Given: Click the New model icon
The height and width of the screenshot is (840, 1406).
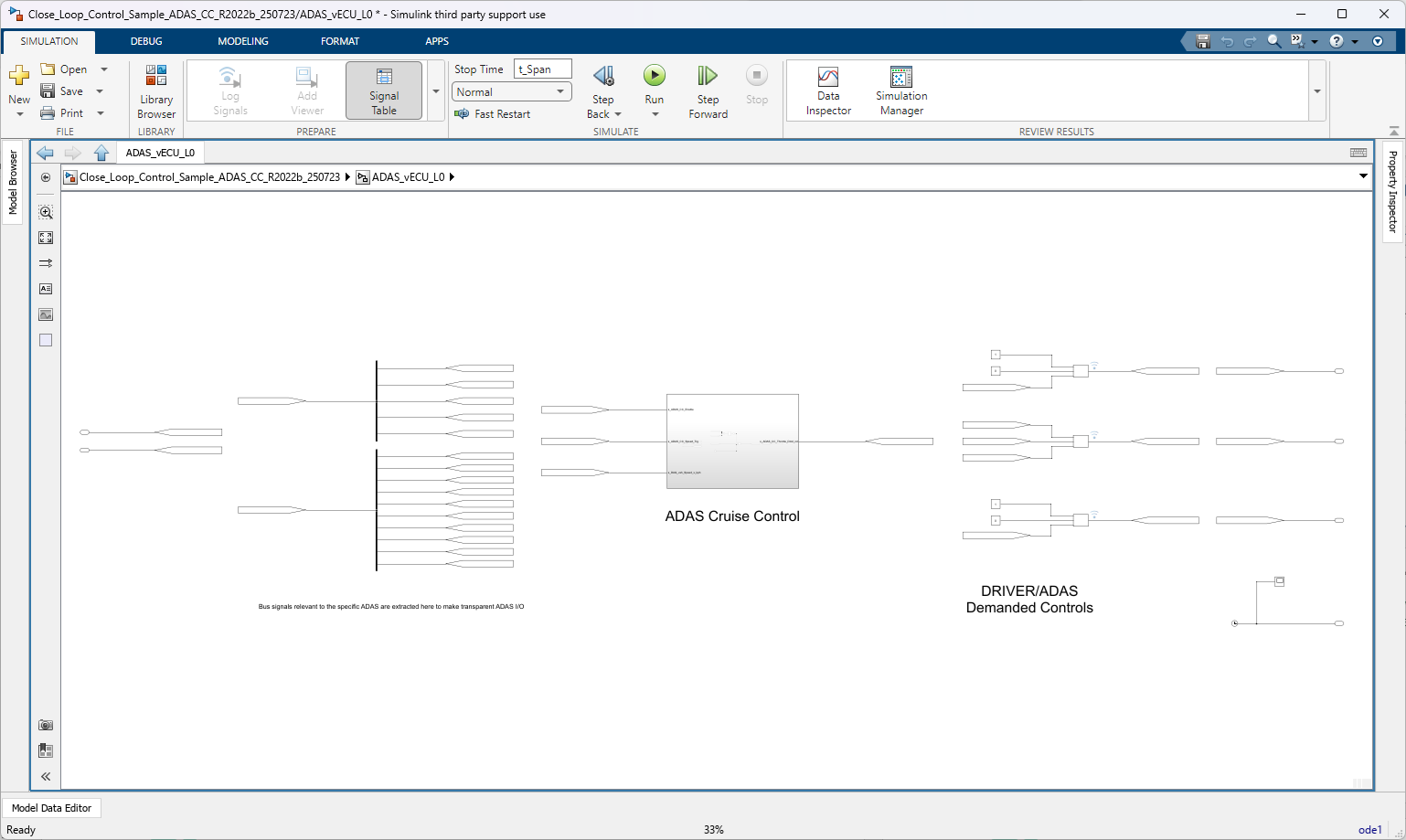Looking at the screenshot, I should pos(19,76).
